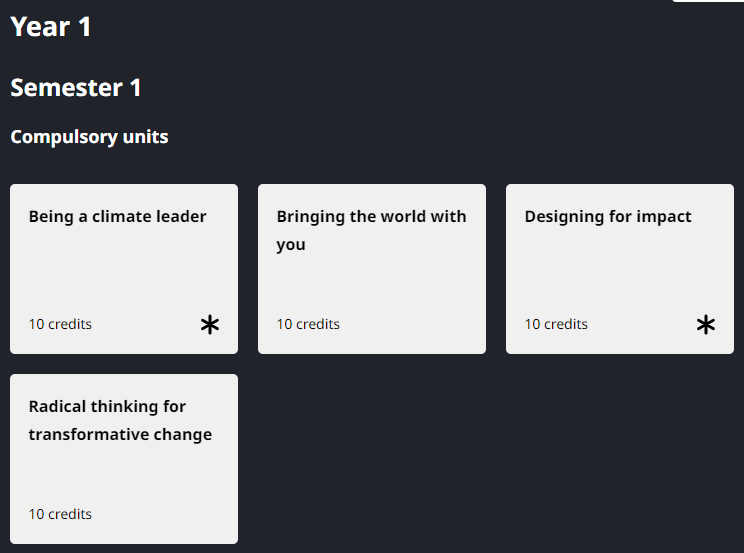This screenshot has height=553, width=744.
Task: Click the white button edge at top right
Action: coord(707,1)
